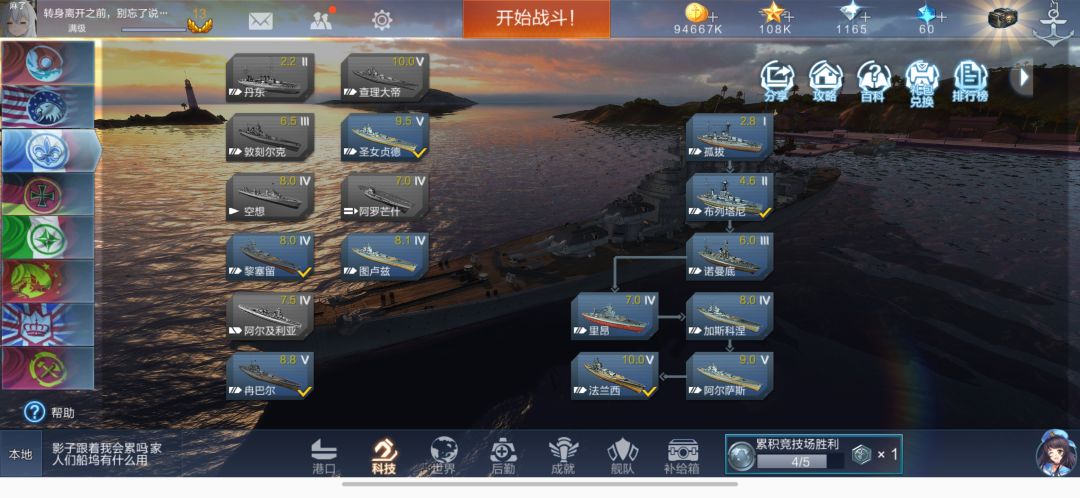Select the American eagle nation flag
Screen dimensions: 1080x498
coord(48,107)
